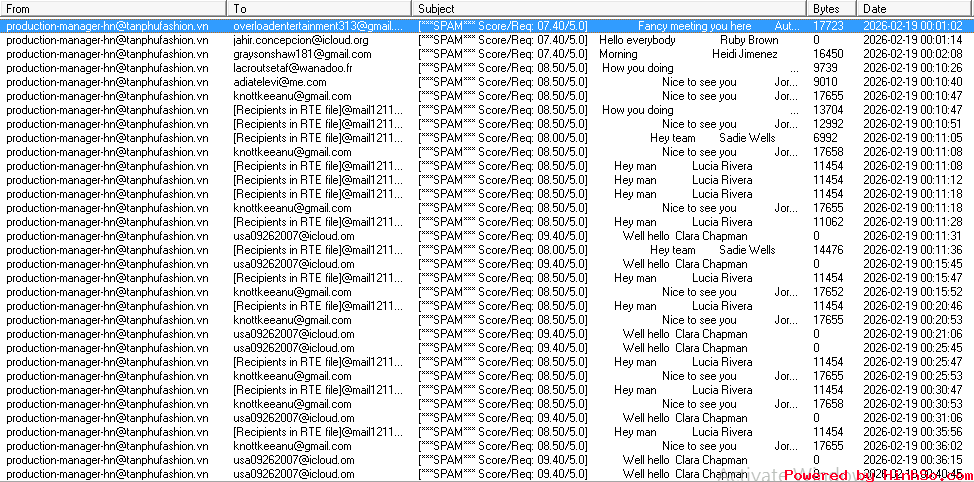Select the date 2026-02-19 00:25:47
The image size is (974, 482).
[x=913, y=362]
